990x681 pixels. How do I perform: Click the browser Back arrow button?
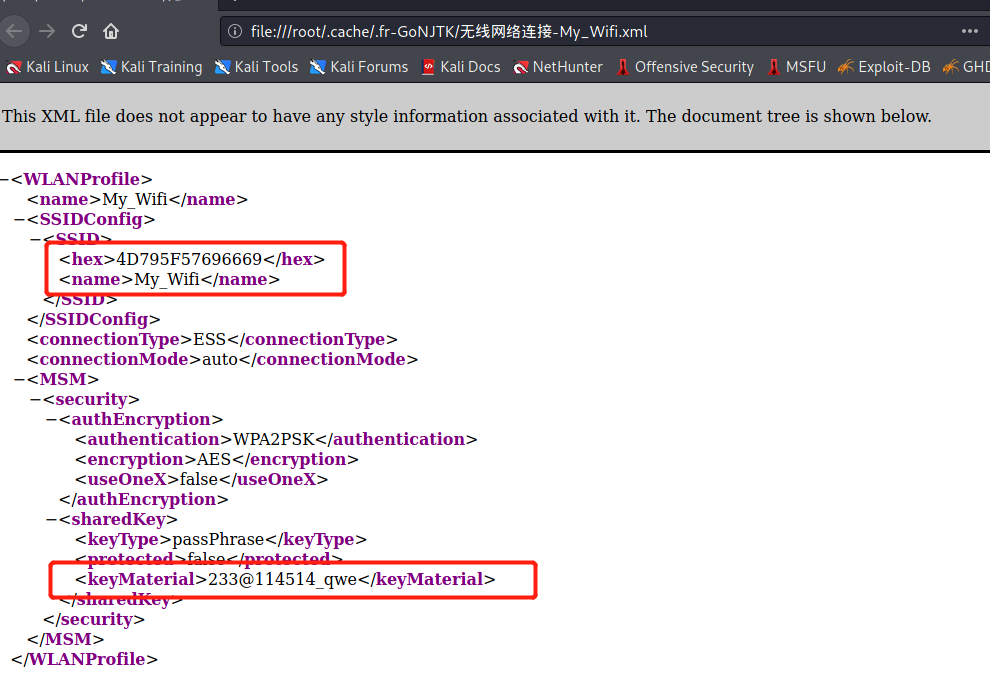pos(14,31)
